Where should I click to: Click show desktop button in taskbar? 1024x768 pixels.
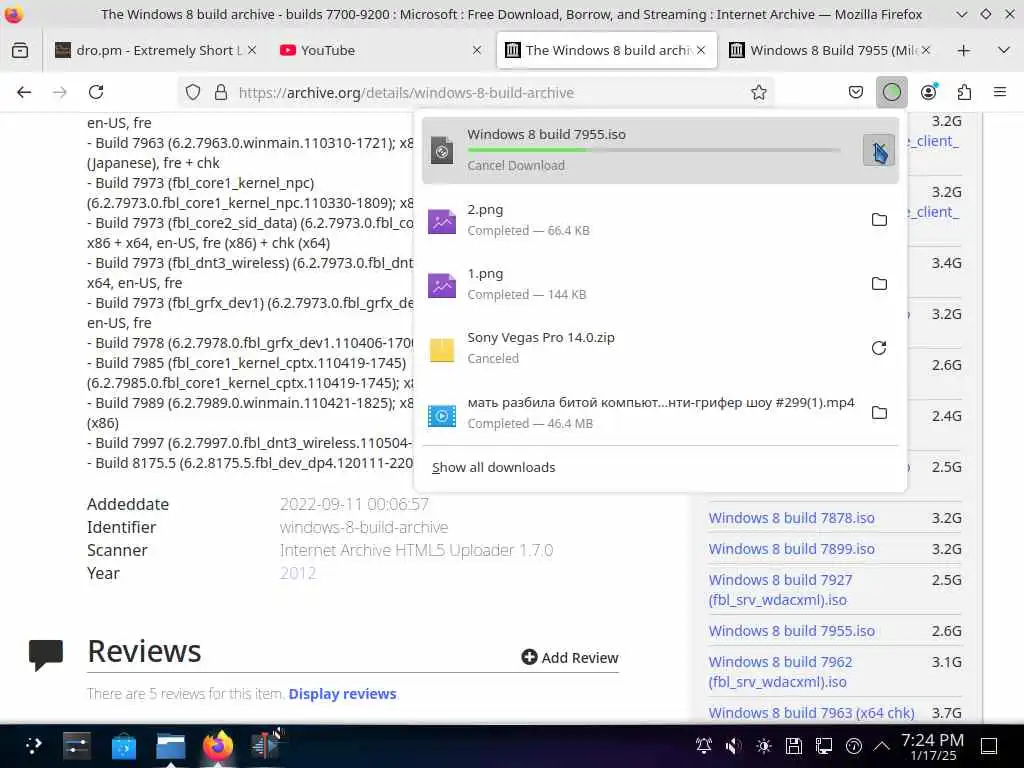point(989,746)
